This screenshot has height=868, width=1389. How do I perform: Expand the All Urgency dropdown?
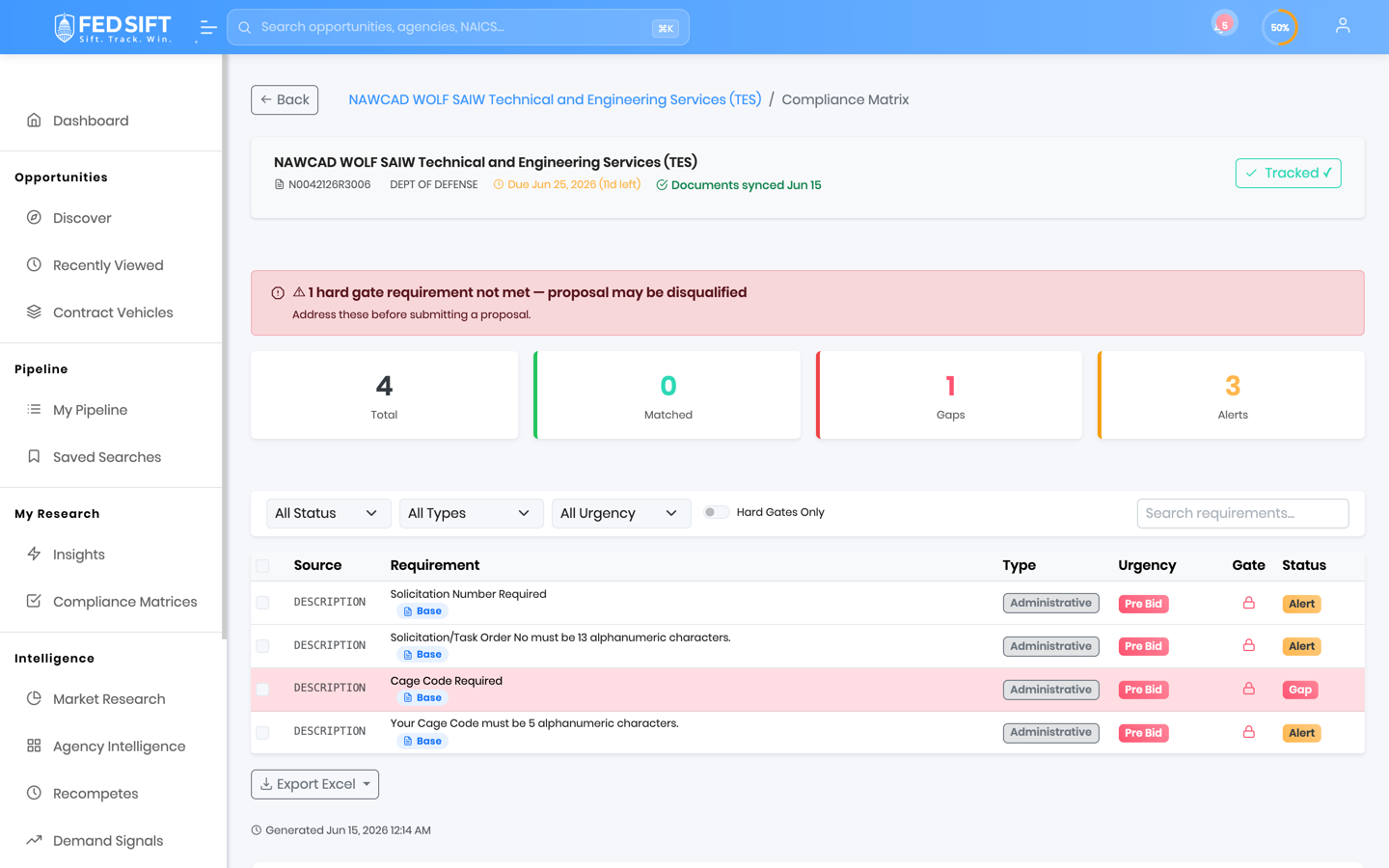(621, 513)
